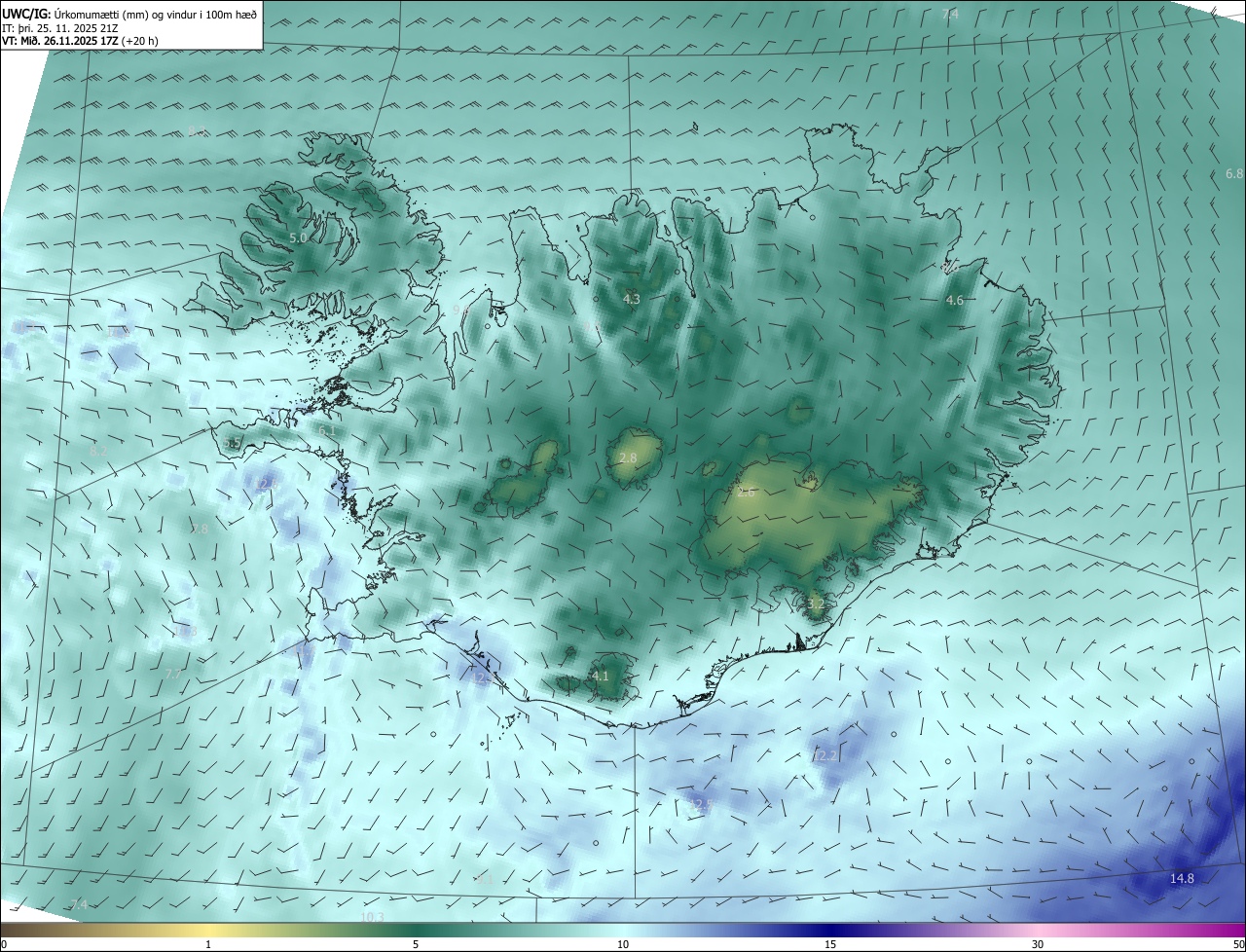This screenshot has width=1246, height=952.
Task: Click the 7.7 value in the southwest sea
Action: point(173,674)
